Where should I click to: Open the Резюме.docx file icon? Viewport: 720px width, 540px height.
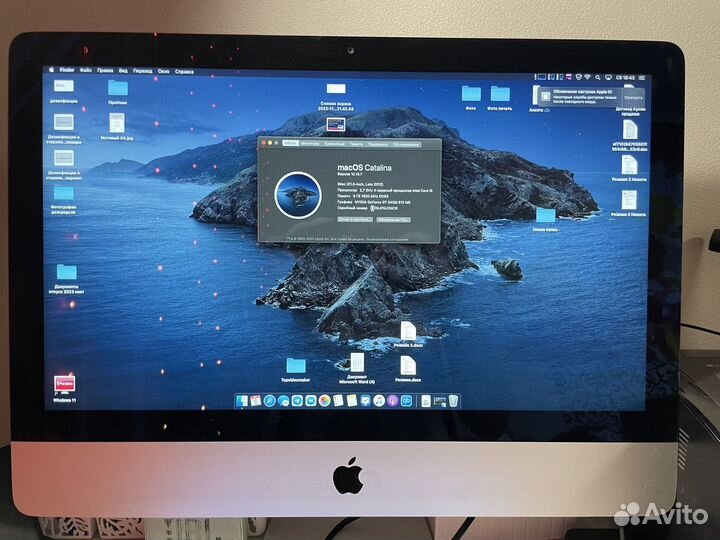[408, 366]
